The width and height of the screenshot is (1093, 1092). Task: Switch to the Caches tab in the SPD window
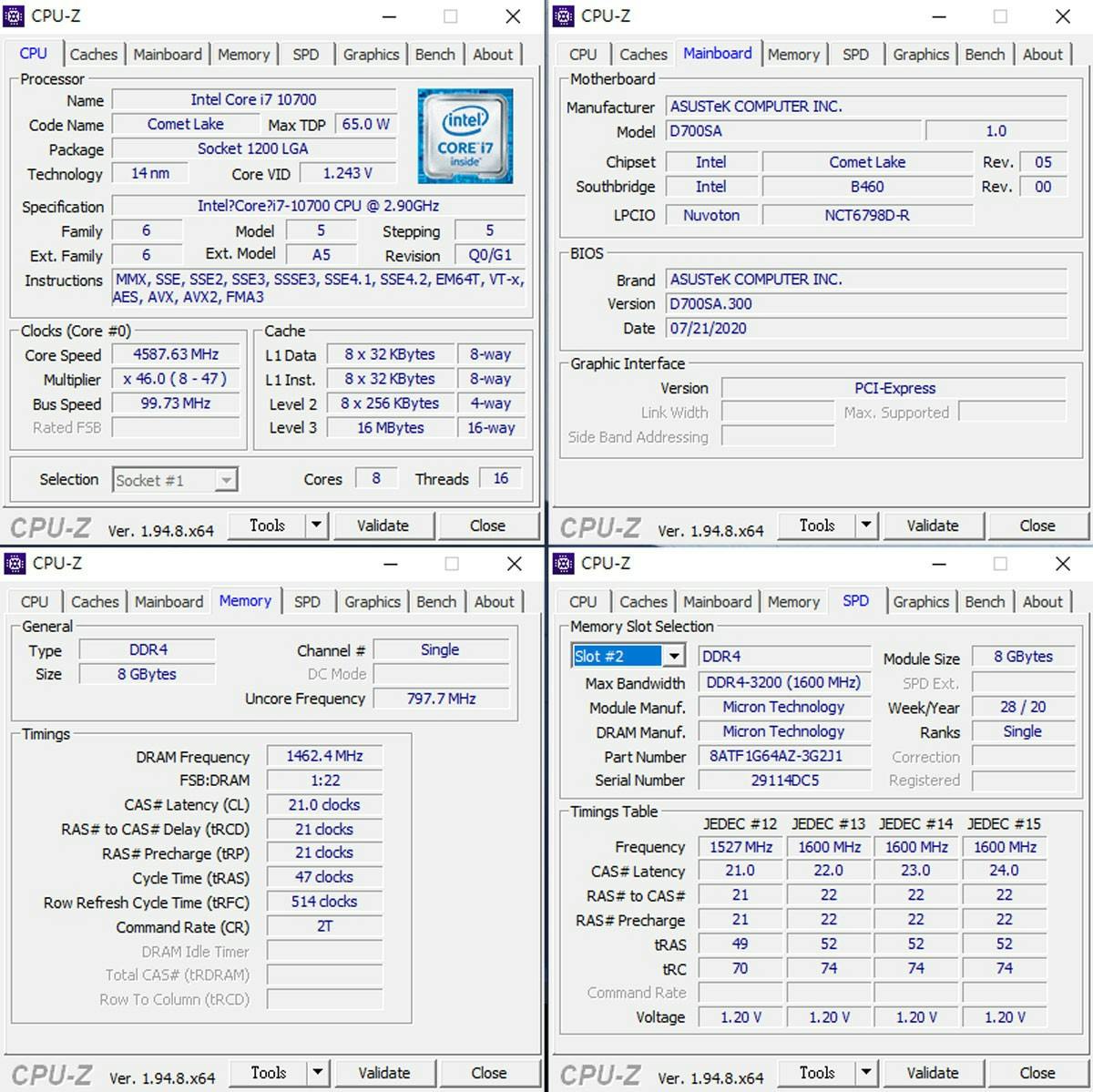pos(643,602)
